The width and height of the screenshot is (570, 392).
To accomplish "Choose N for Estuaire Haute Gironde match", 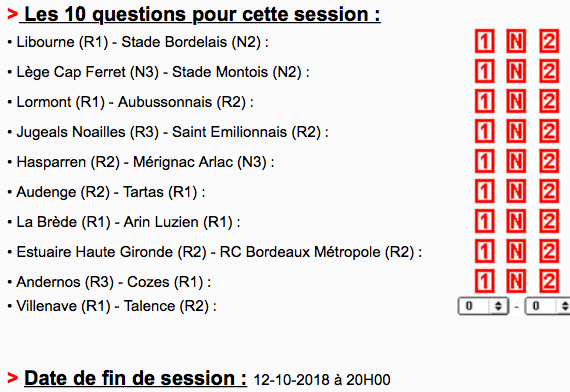I will [x=516, y=251].
